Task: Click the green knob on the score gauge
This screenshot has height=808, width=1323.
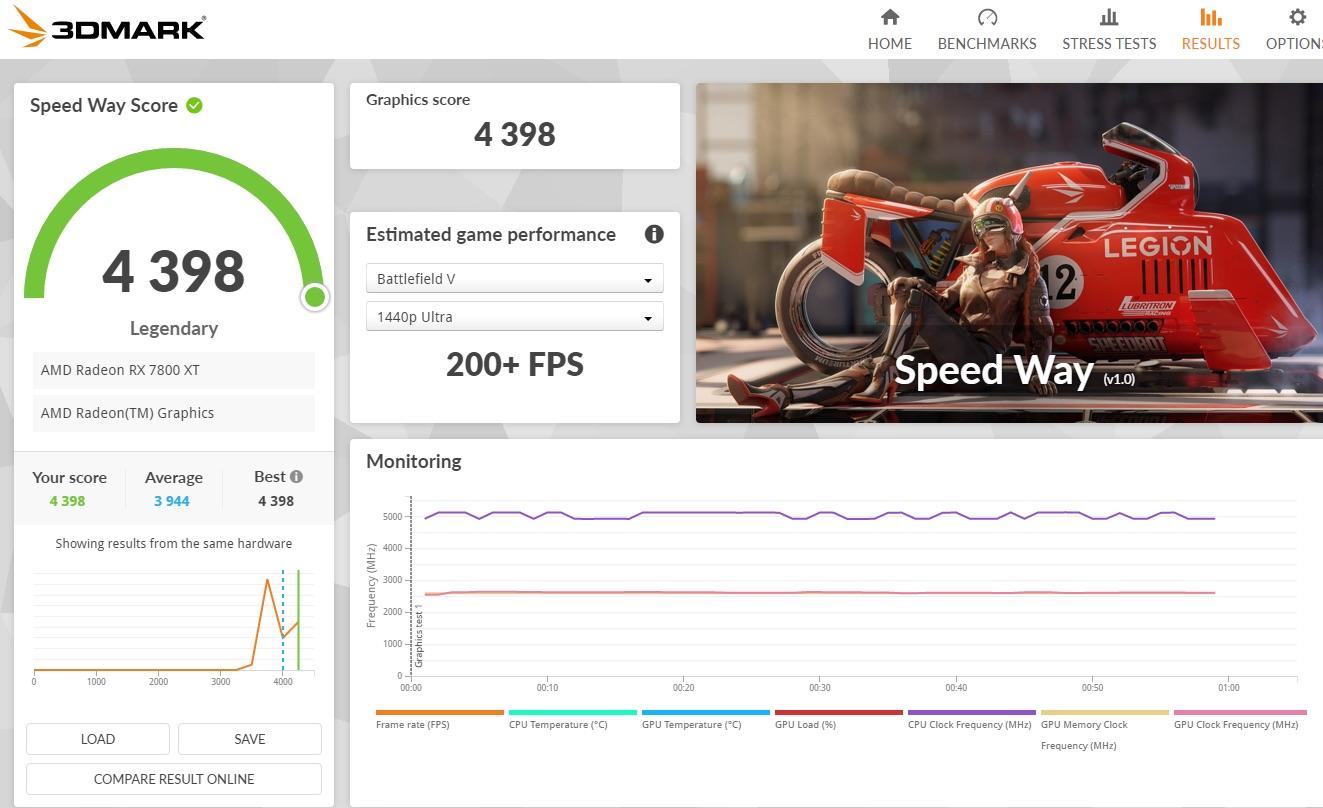Action: (315, 296)
